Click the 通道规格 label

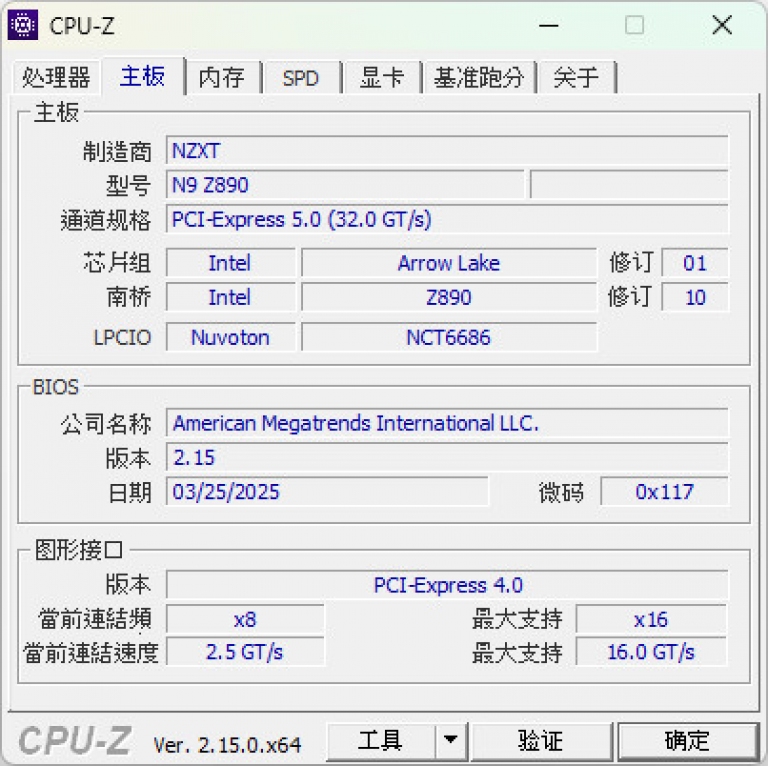coord(106,220)
